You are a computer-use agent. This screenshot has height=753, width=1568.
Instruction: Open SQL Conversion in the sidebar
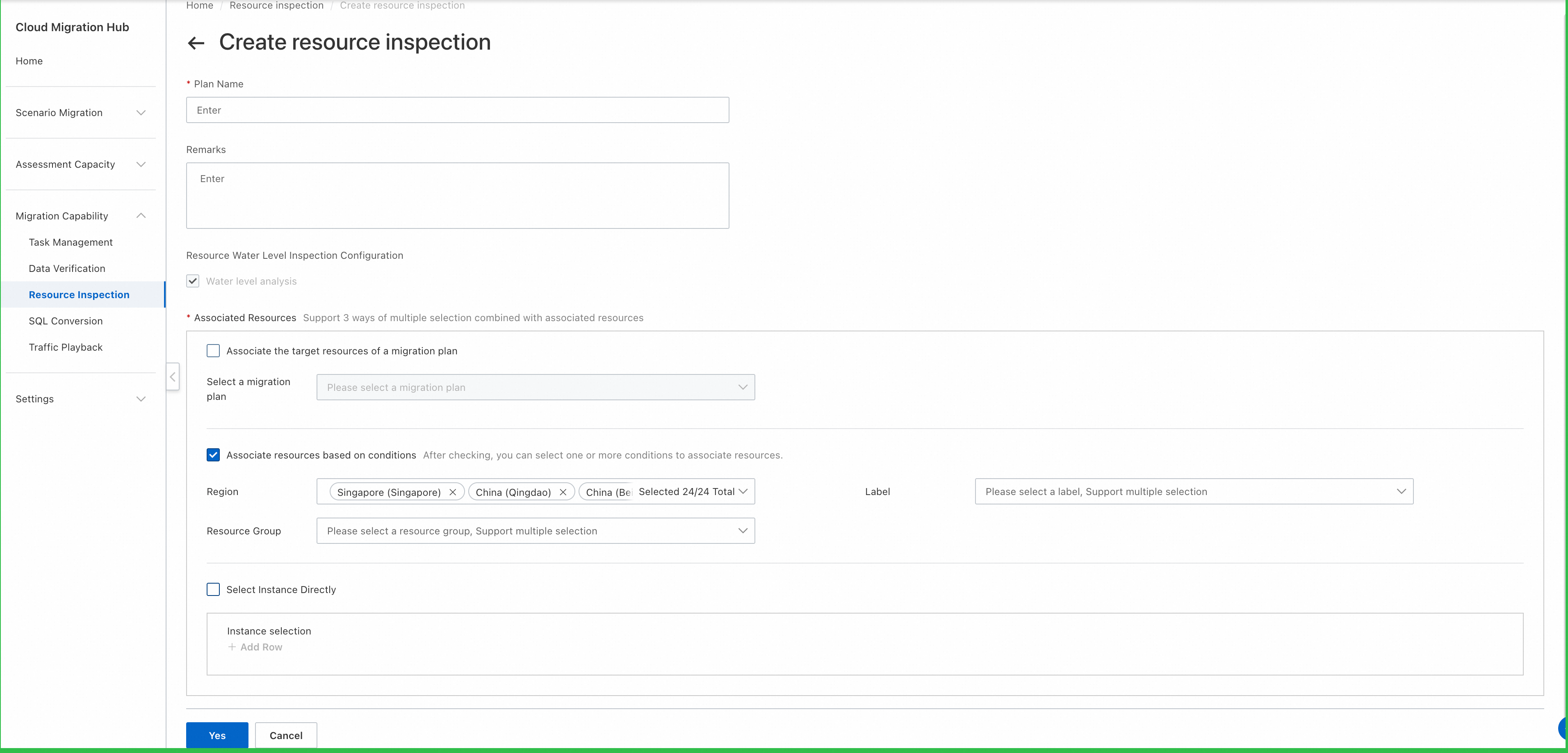click(66, 321)
